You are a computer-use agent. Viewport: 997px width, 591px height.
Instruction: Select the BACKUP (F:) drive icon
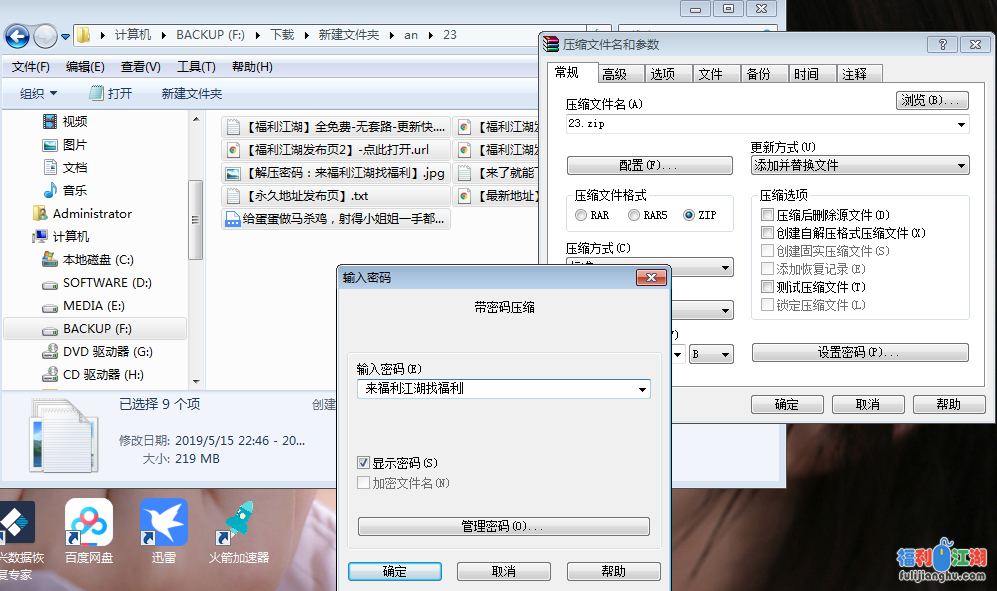pos(50,329)
